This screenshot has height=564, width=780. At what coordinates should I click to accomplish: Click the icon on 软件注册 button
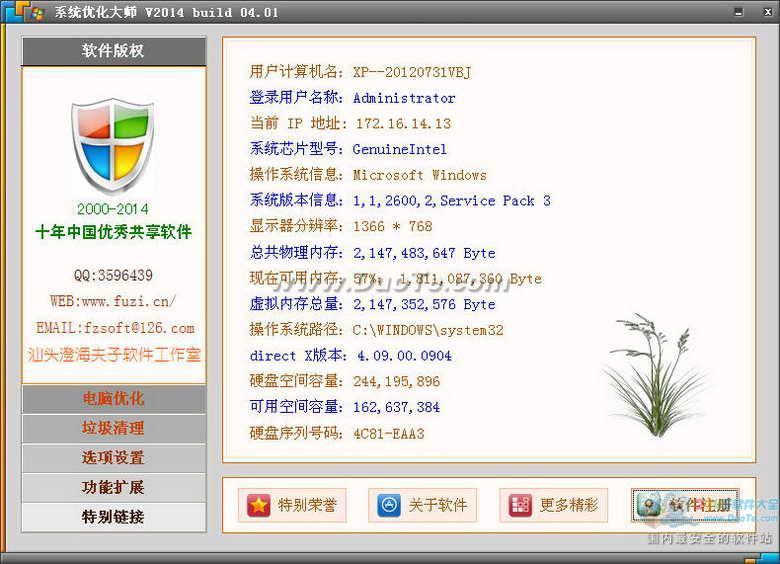651,506
